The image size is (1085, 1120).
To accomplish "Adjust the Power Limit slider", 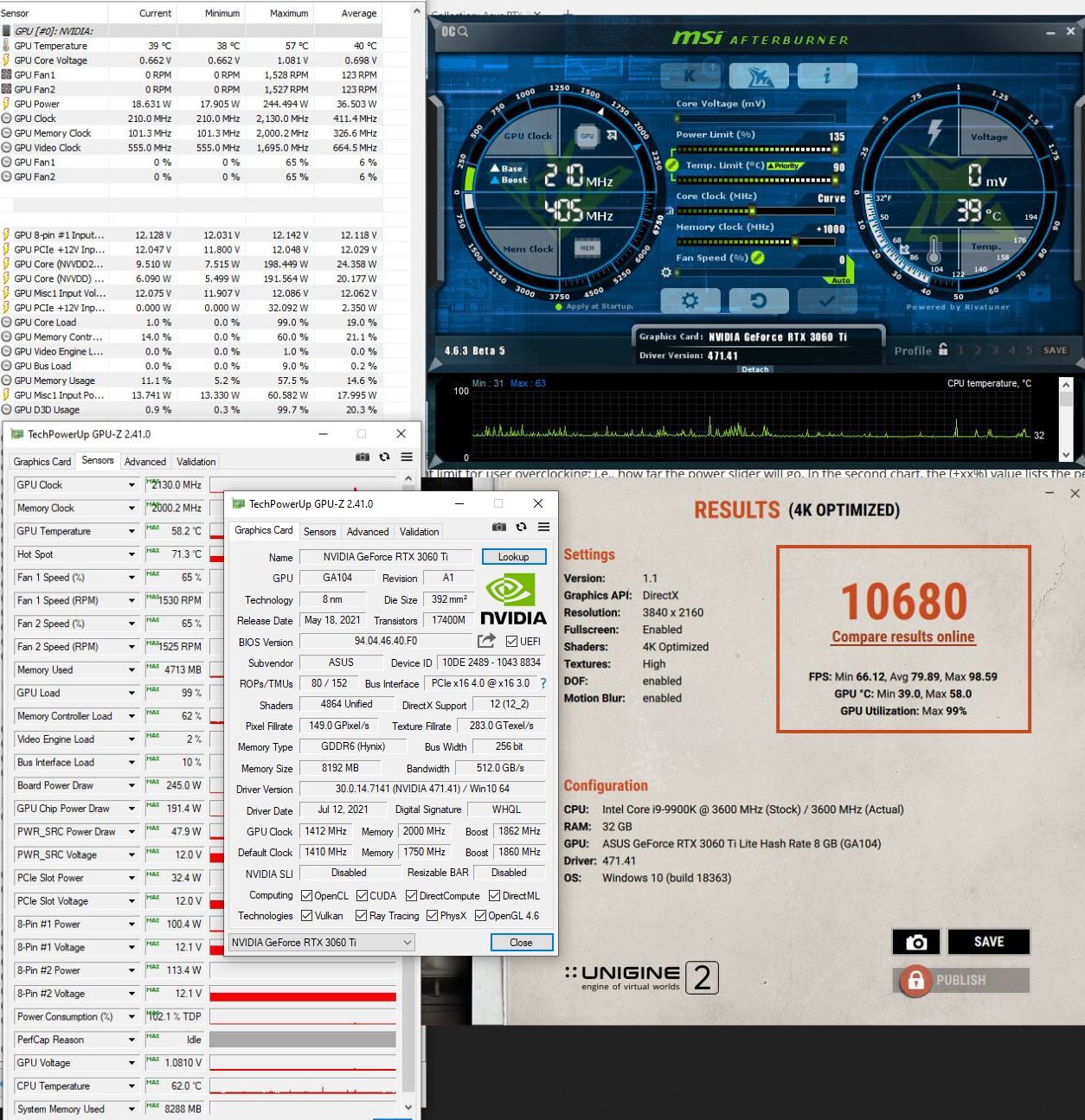I will (755, 150).
